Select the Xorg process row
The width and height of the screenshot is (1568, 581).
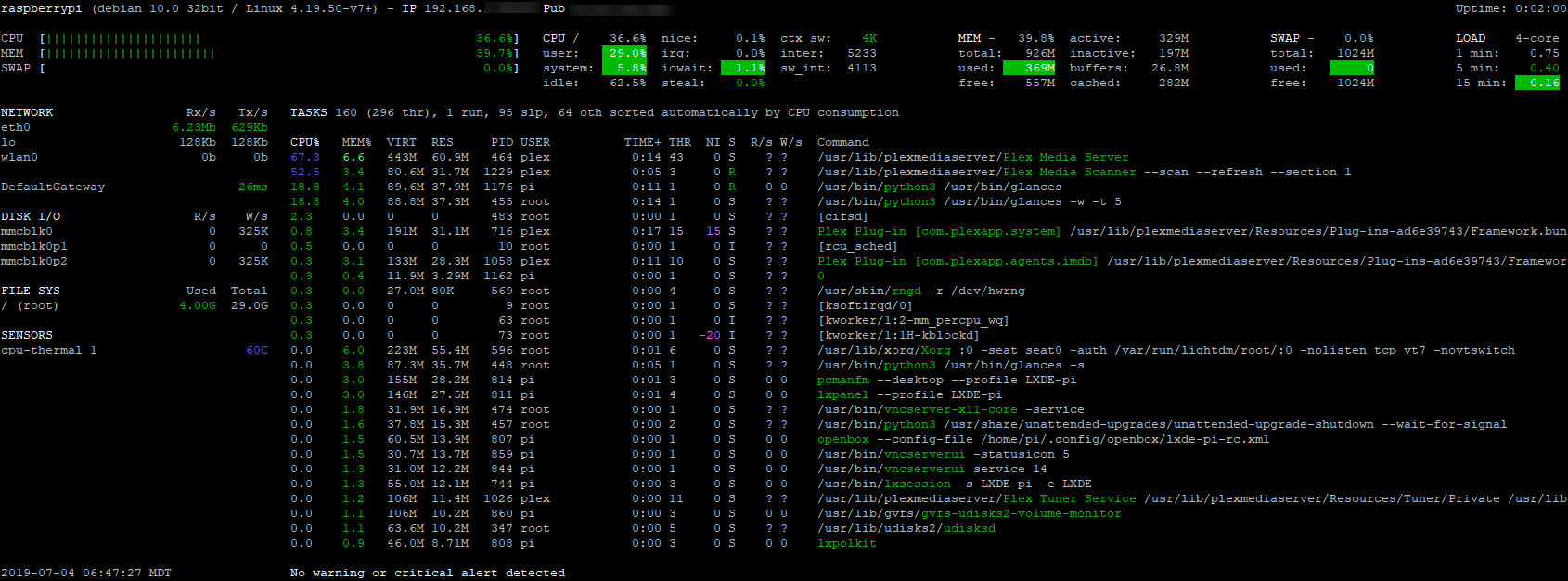[903, 351]
